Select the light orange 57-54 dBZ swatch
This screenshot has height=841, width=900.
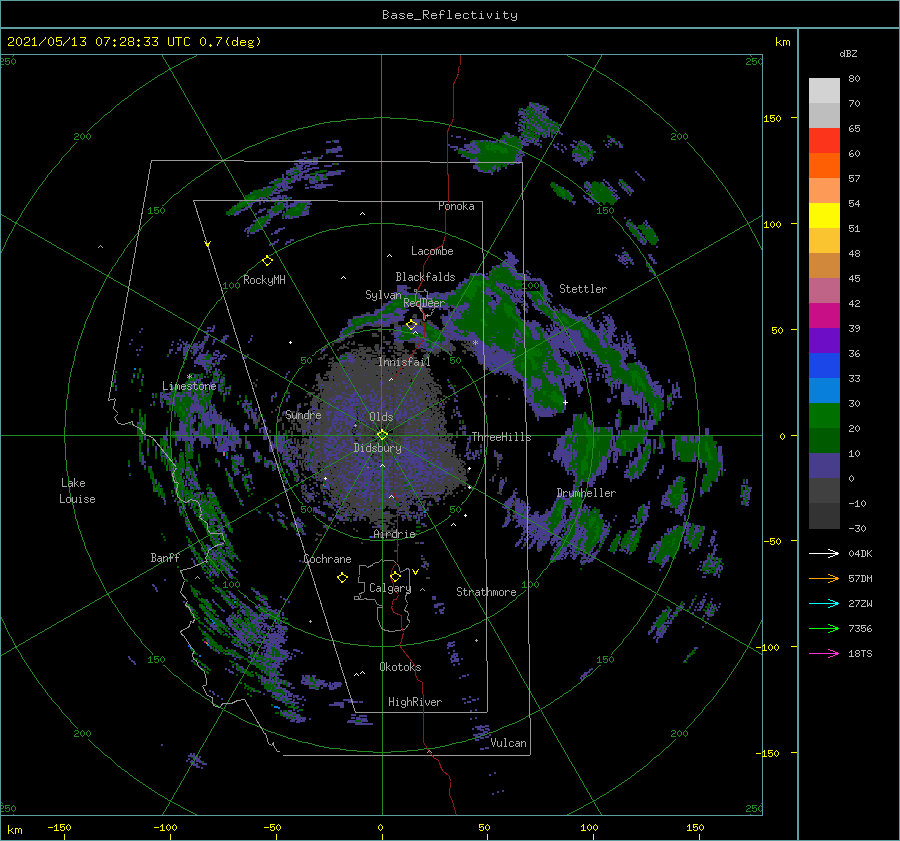point(824,190)
